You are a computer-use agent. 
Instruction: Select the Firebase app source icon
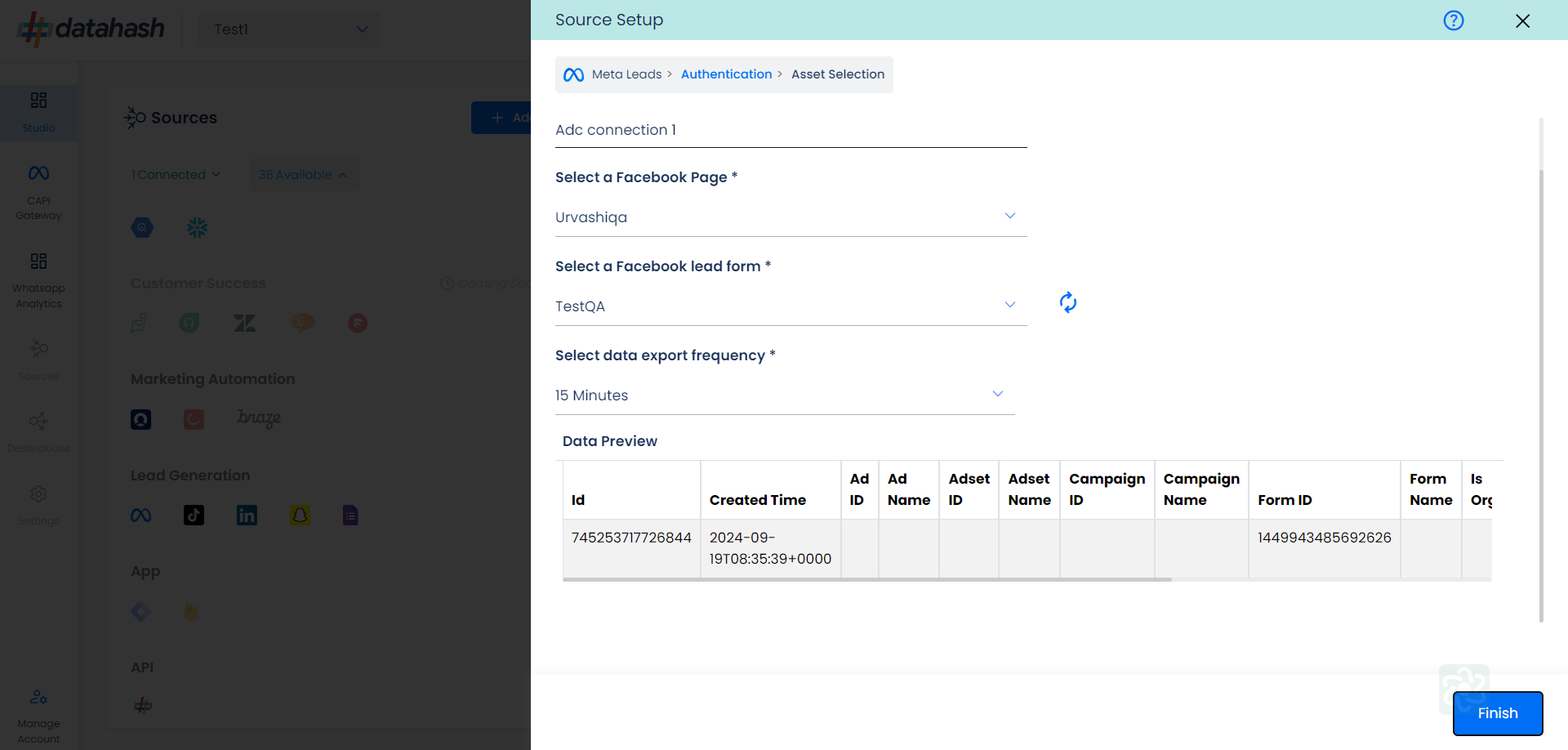point(191,611)
